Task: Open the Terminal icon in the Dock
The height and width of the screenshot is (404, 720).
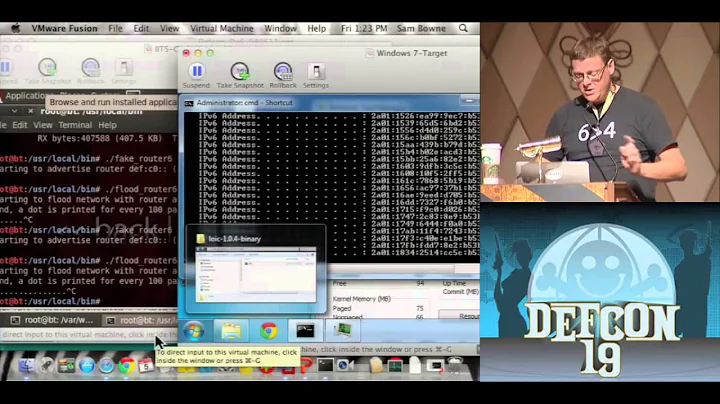Action: point(325,365)
